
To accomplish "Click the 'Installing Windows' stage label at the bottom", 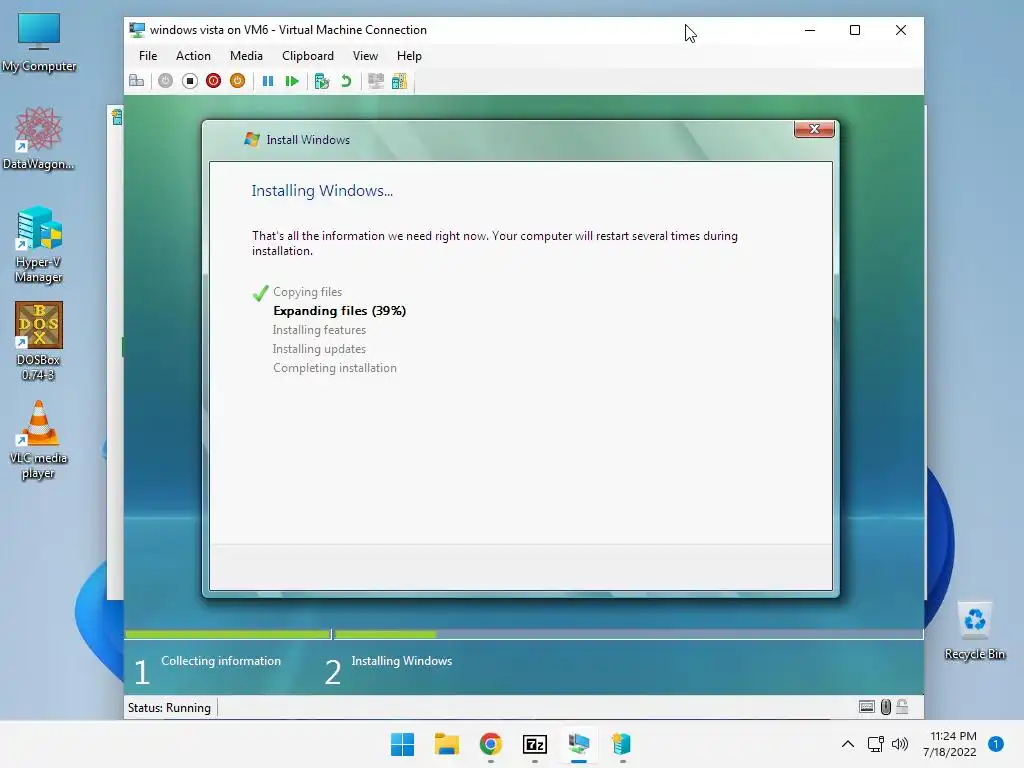I will [x=402, y=661].
